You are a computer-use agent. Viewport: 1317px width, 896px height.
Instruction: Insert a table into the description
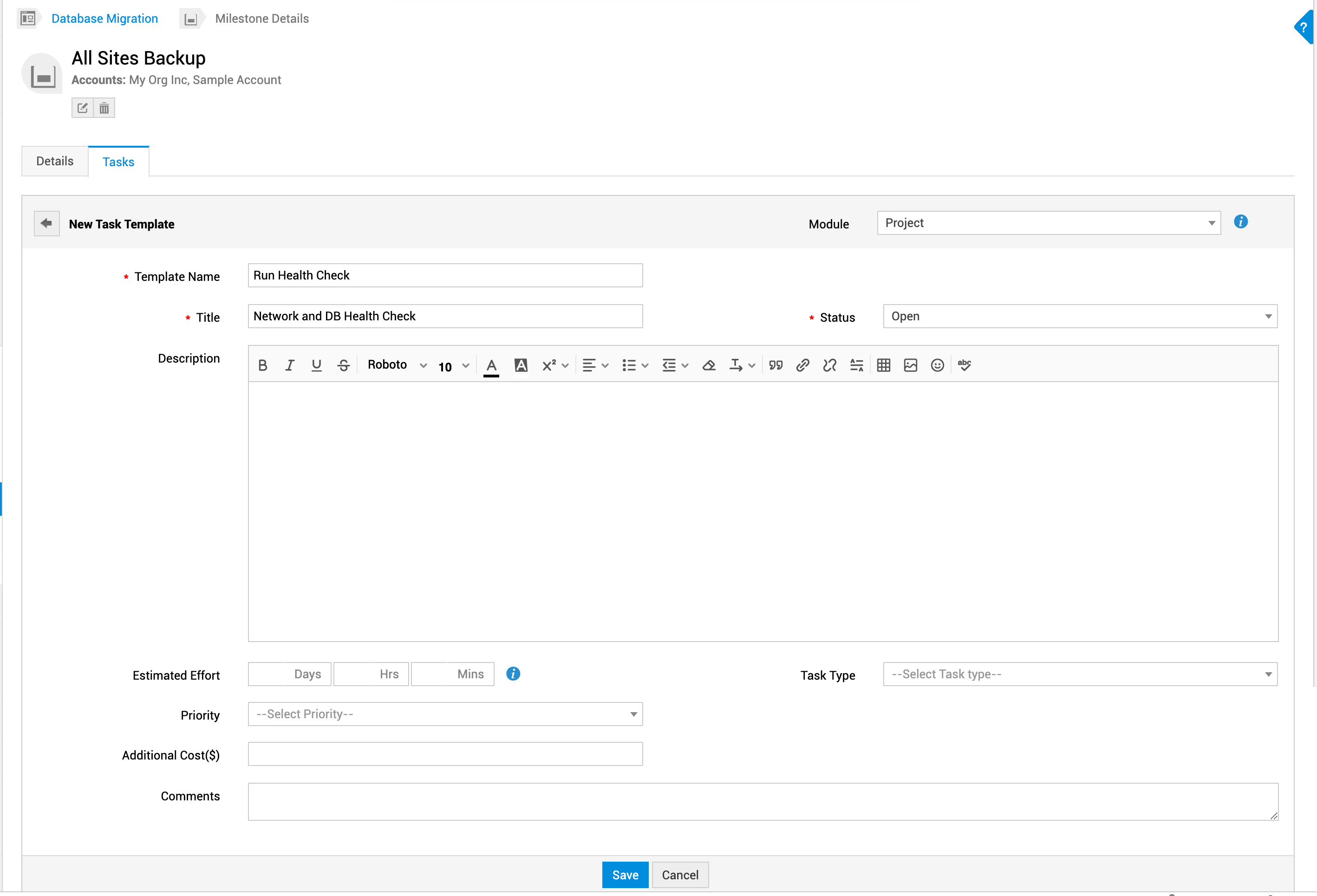click(x=883, y=365)
